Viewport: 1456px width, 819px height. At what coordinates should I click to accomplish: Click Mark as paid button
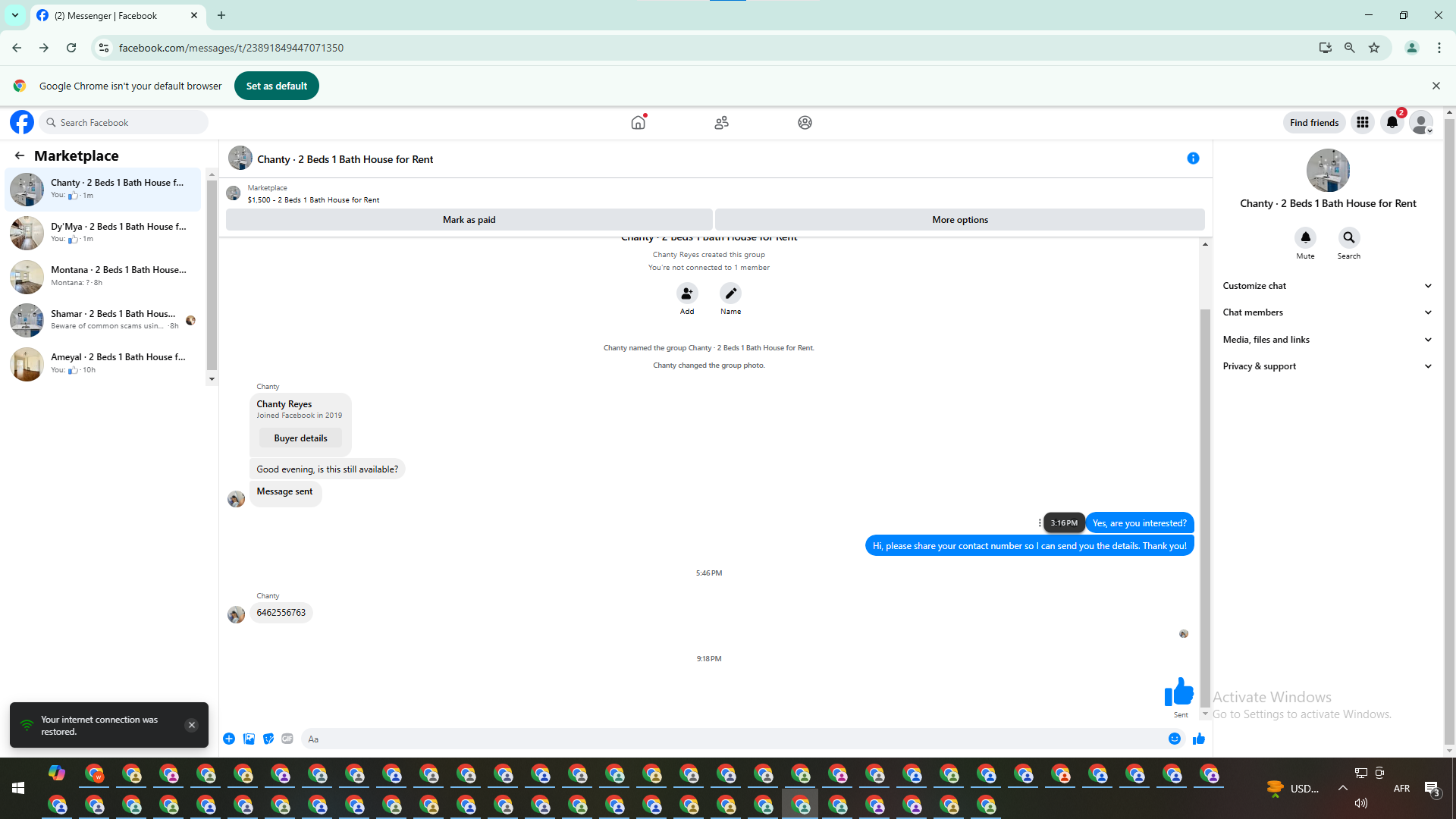(469, 220)
